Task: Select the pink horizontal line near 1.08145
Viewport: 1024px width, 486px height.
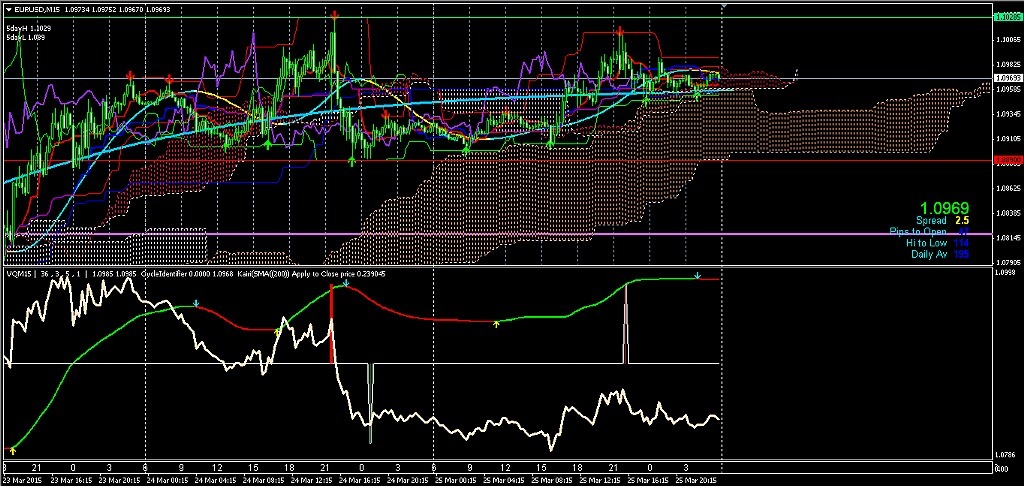Action: click(496, 233)
